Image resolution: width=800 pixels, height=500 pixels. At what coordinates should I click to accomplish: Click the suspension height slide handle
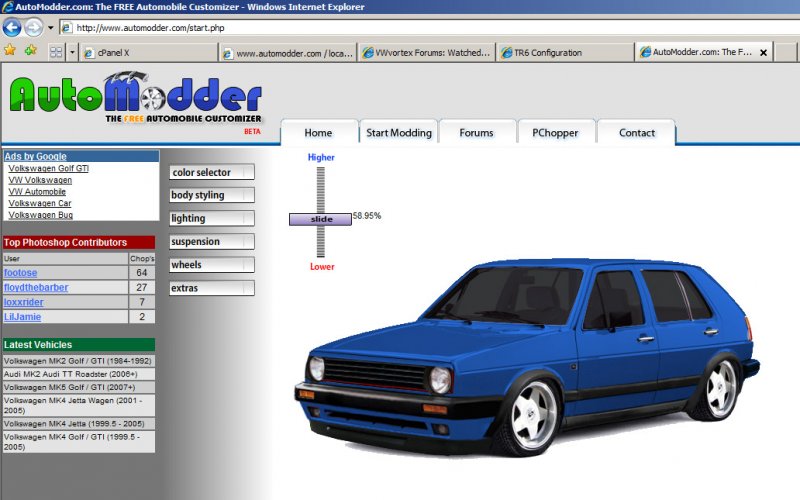(320, 218)
